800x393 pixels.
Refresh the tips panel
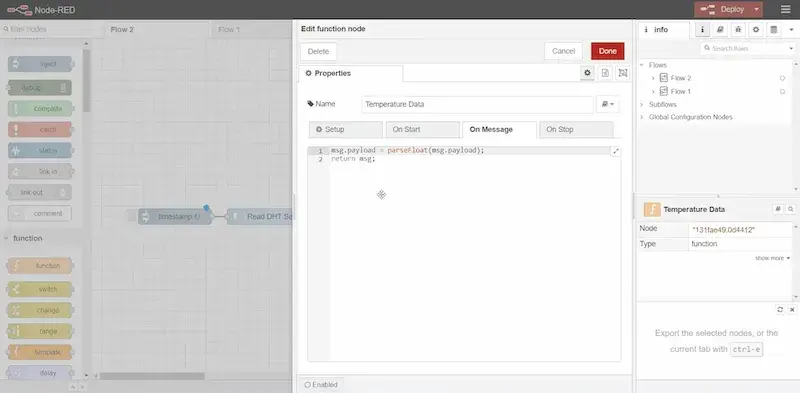tap(780, 310)
